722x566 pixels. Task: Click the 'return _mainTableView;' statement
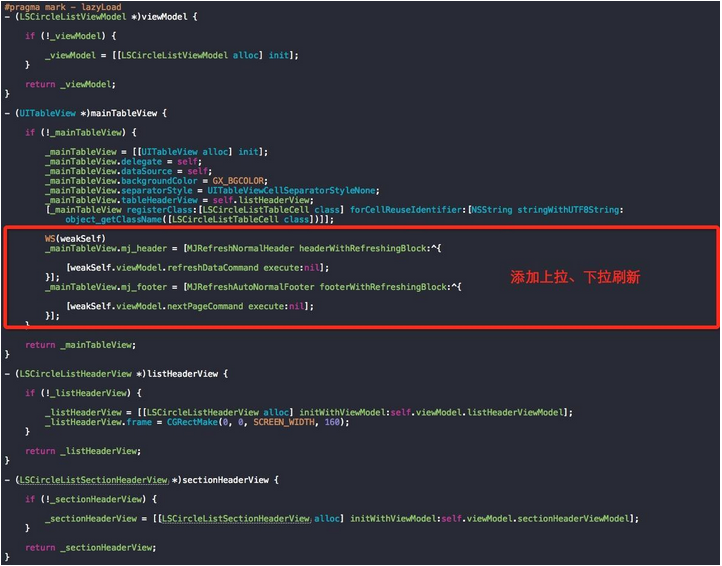tap(81, 345)
